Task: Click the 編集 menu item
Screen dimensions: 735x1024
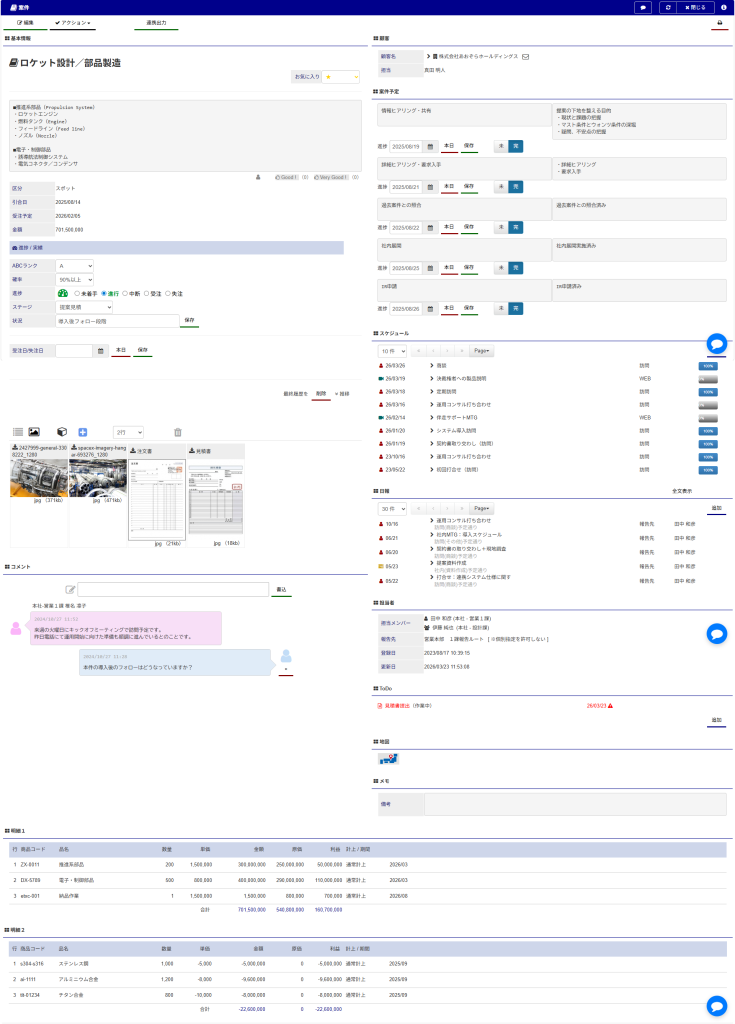Action: (26, 22)
